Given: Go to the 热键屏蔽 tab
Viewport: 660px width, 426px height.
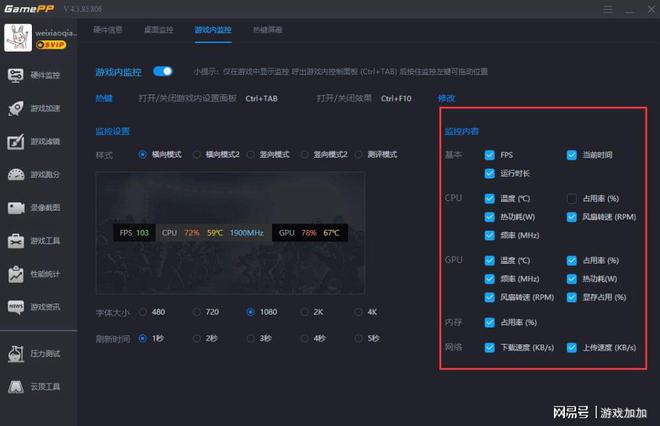Looking at the screenshot, I should coord(267,30).
